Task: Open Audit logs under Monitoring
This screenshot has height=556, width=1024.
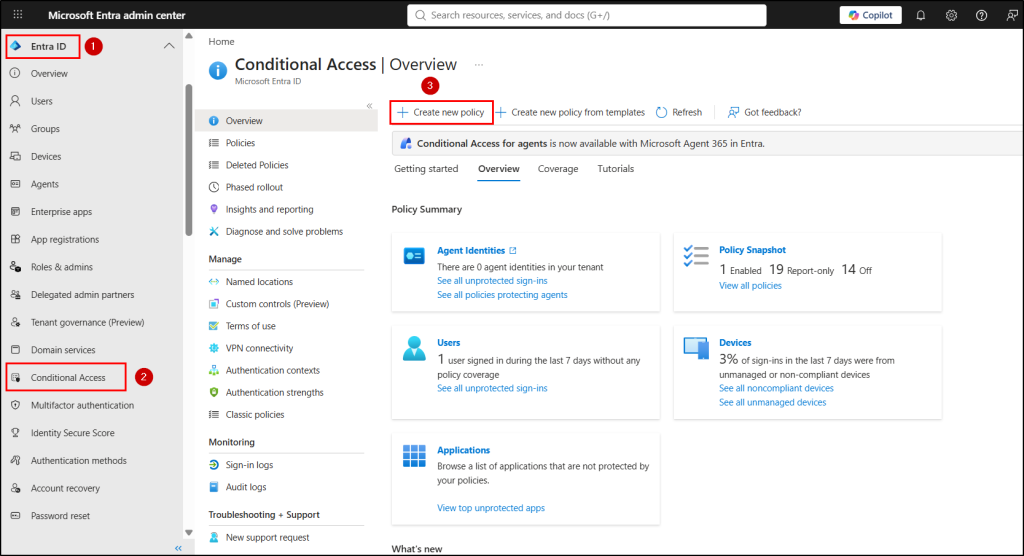Action: pos(246,487)
